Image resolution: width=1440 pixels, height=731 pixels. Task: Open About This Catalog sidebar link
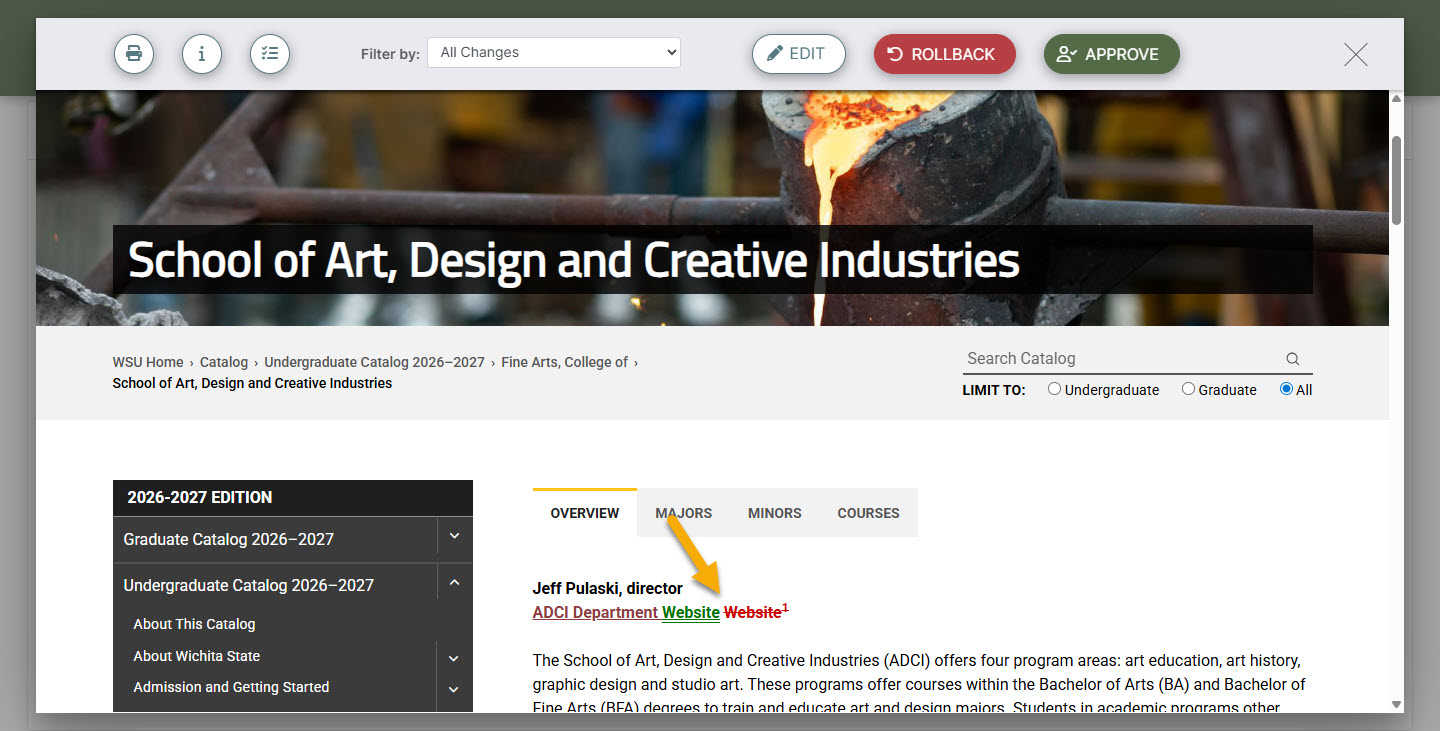194,624
